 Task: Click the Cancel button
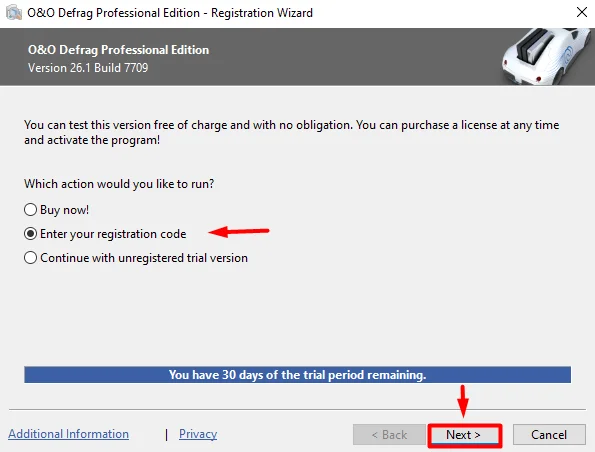[x=549, y=435]
